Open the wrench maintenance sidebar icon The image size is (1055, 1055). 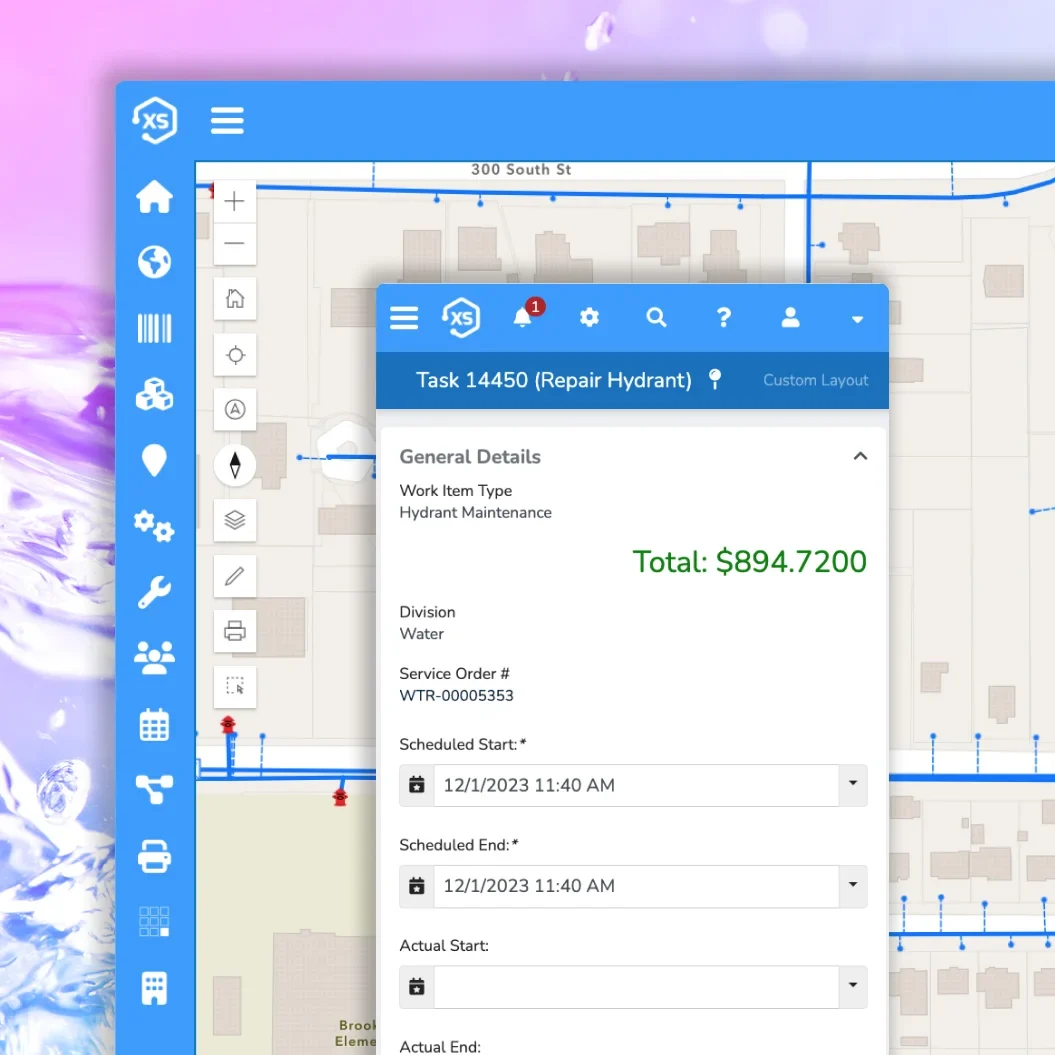154,592
